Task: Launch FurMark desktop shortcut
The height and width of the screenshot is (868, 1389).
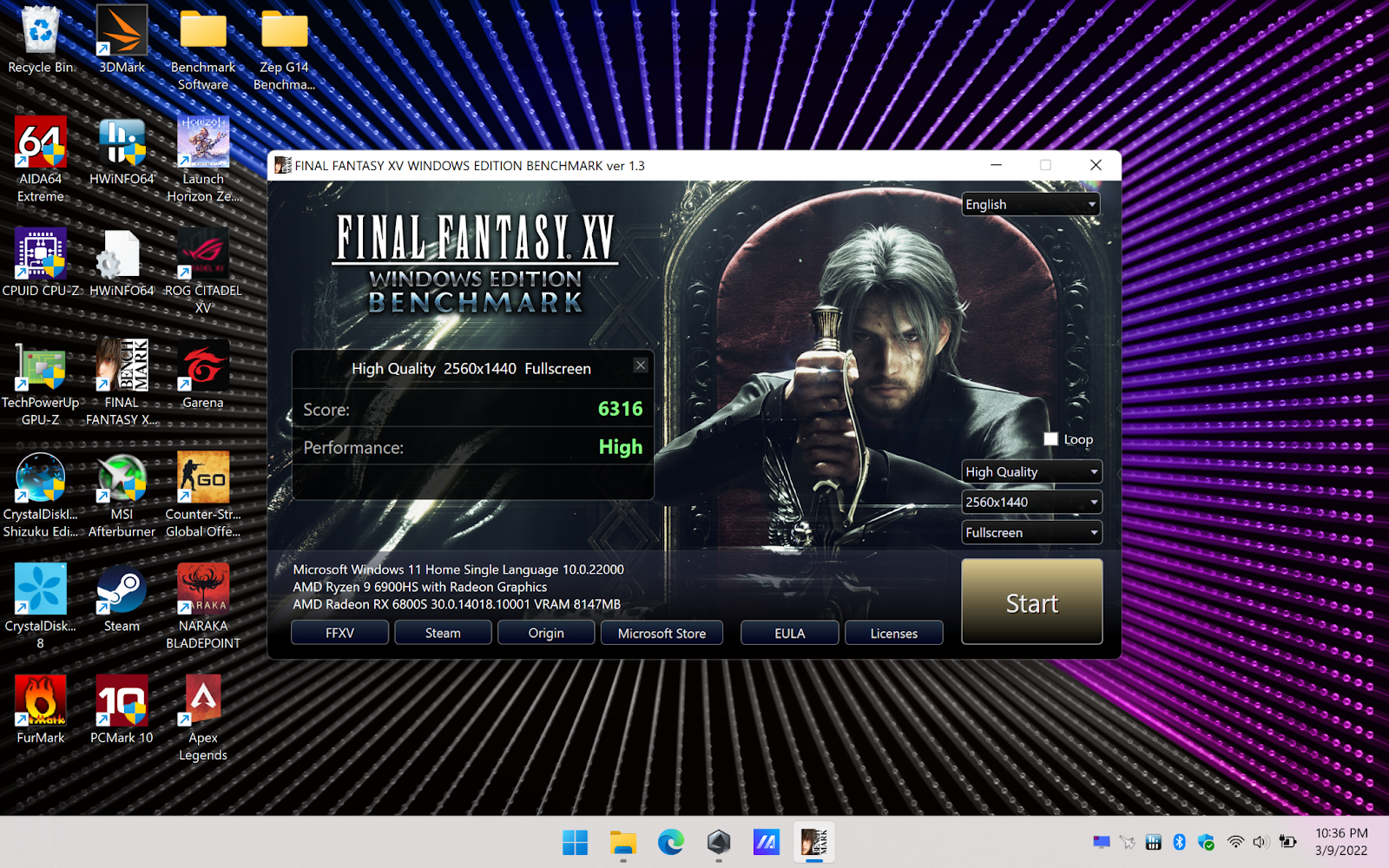Action: click(40, 710)
